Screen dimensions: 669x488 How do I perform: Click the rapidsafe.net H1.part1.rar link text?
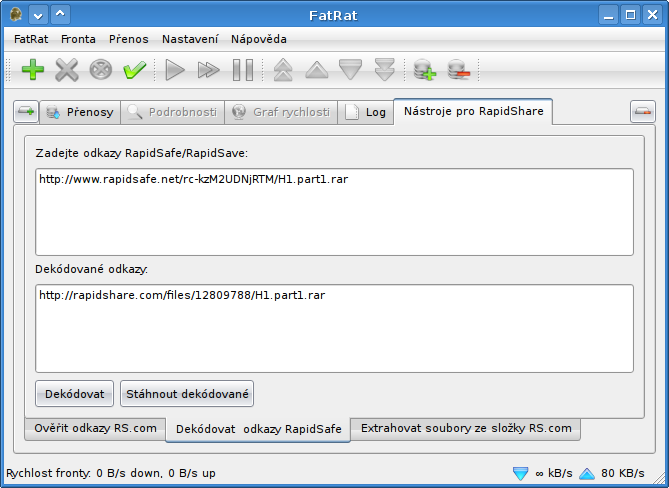point(194,179)
